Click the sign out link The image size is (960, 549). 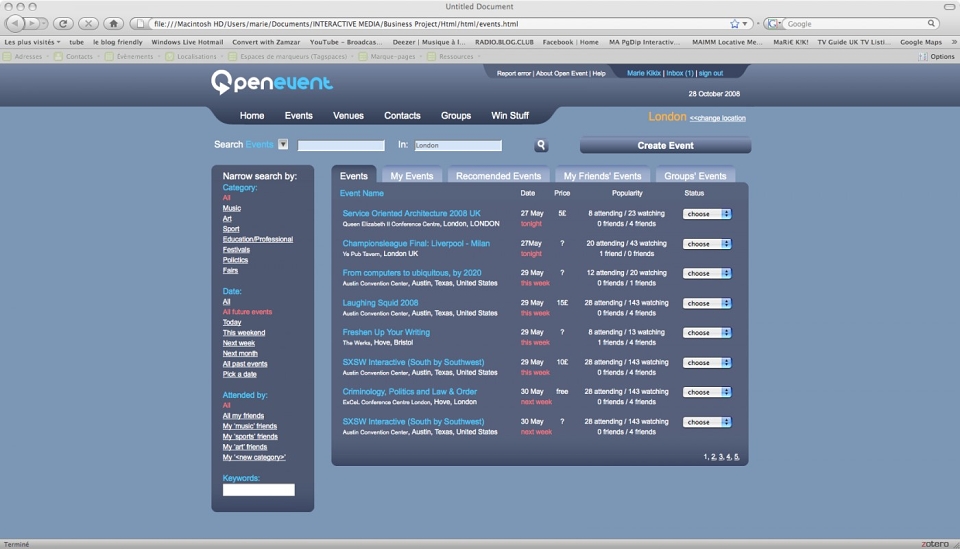click(x=711, y=73)
